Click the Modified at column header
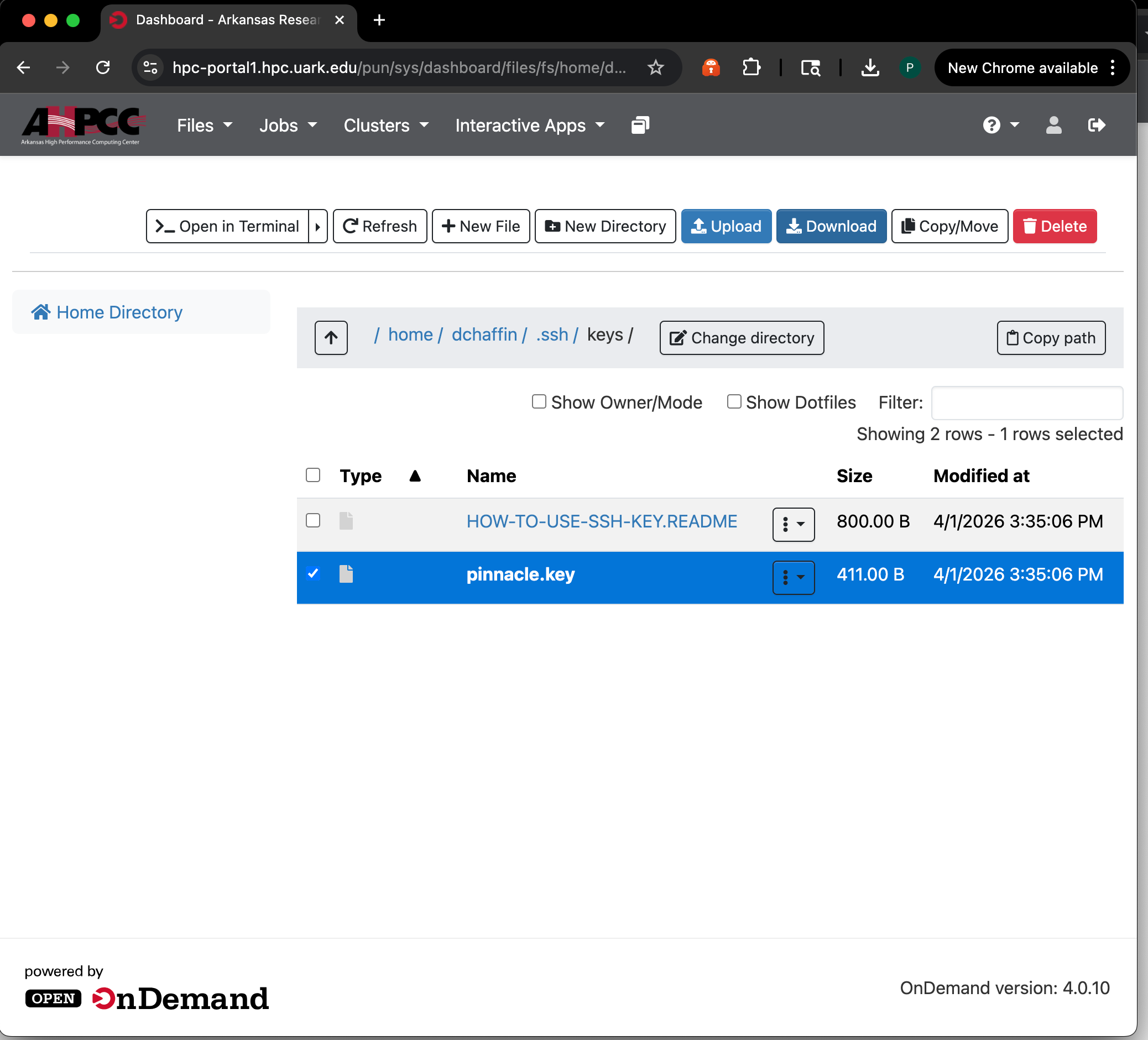 point(980,475)
